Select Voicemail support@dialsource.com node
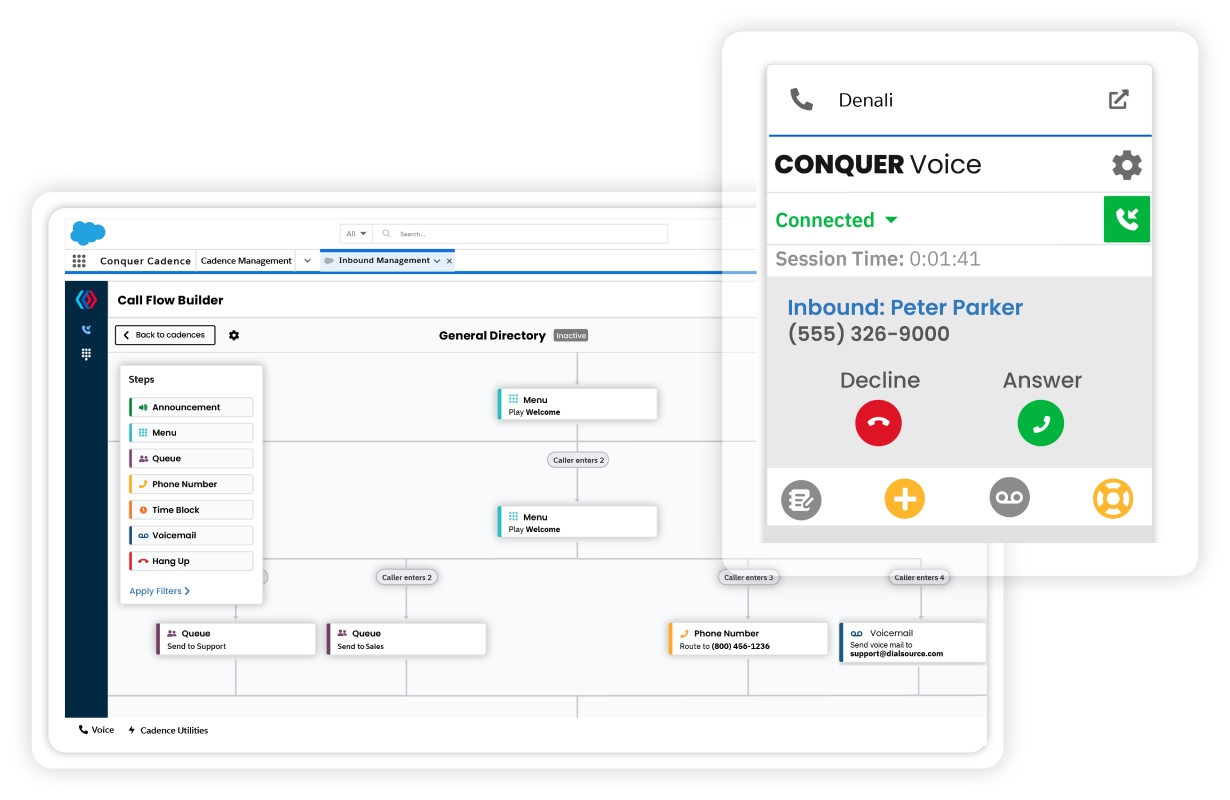This screenshot has width=1230, height=800. 913,643
